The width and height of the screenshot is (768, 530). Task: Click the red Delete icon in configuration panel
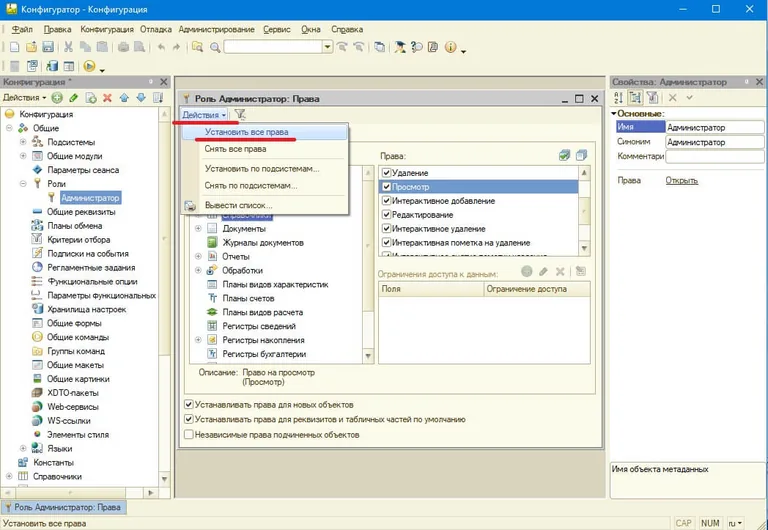[x=107, y=98]
